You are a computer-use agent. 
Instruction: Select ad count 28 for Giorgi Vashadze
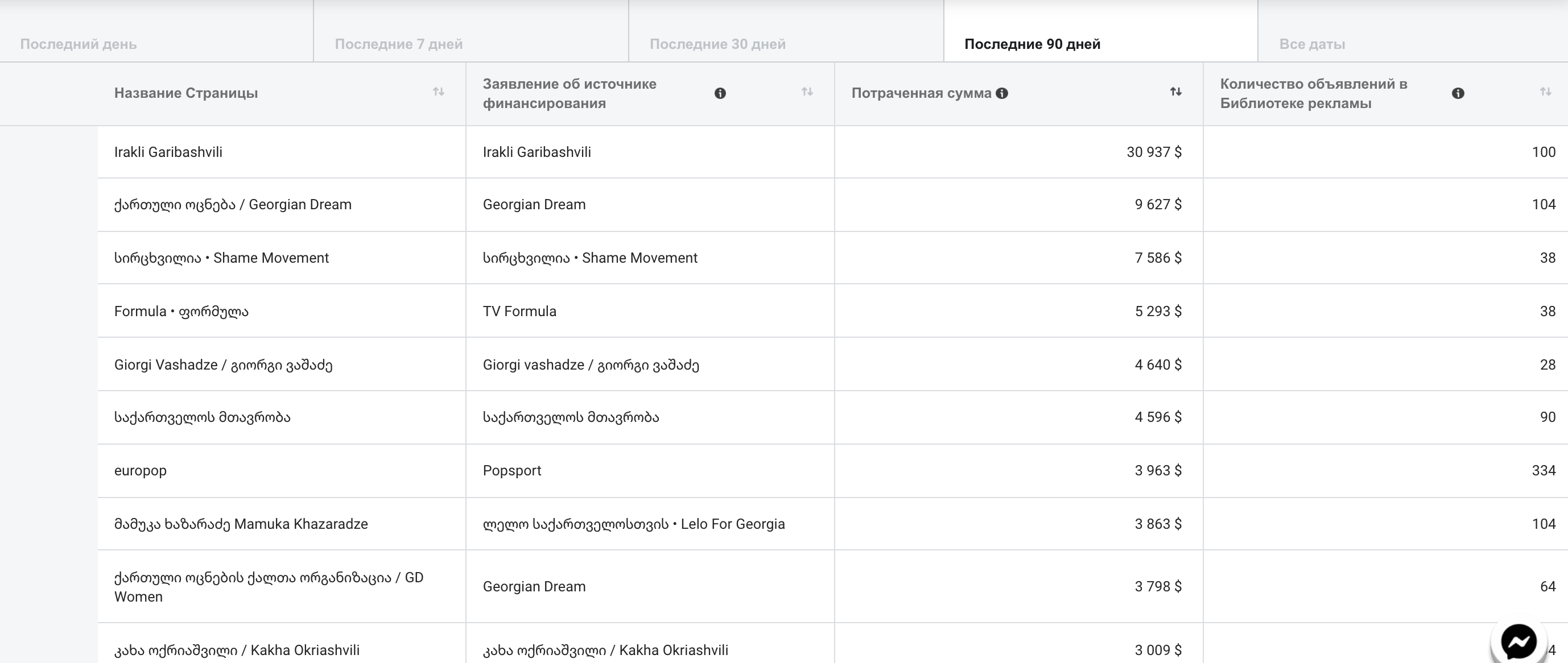pos(1548,365)
